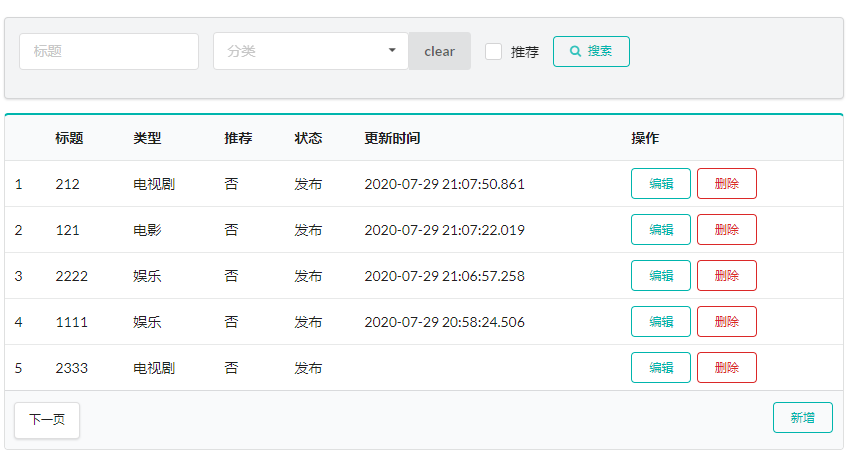
Task: Select the title cell 2333
Action: pos(72,368)
